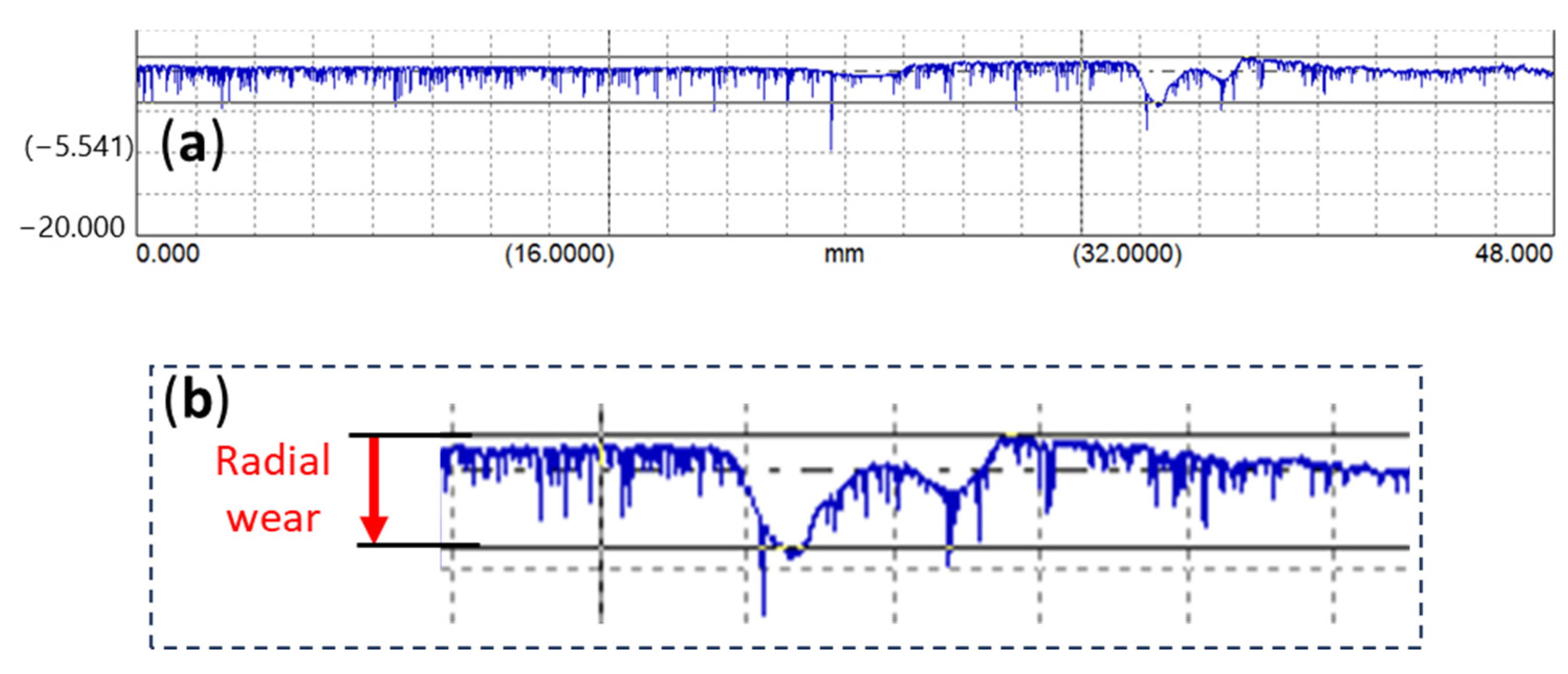Image resolution: width=1568 pixels, height=674 pixels.
Task: Click the word Radial in red
Action: [x=273, y=460]
